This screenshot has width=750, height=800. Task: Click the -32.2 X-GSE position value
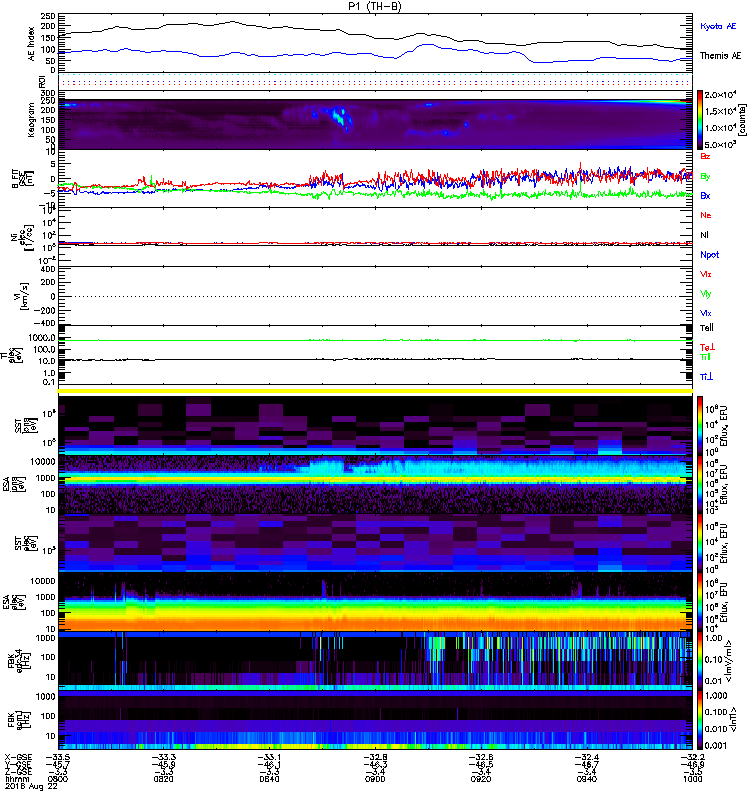pyautogui.click(x=692, y=758)
